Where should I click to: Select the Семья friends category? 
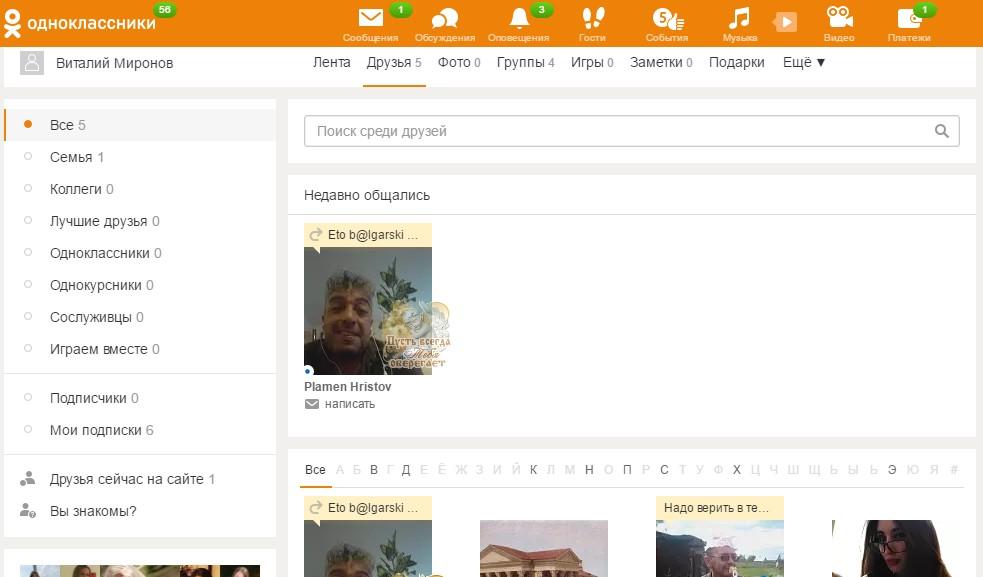coord(71,157)
